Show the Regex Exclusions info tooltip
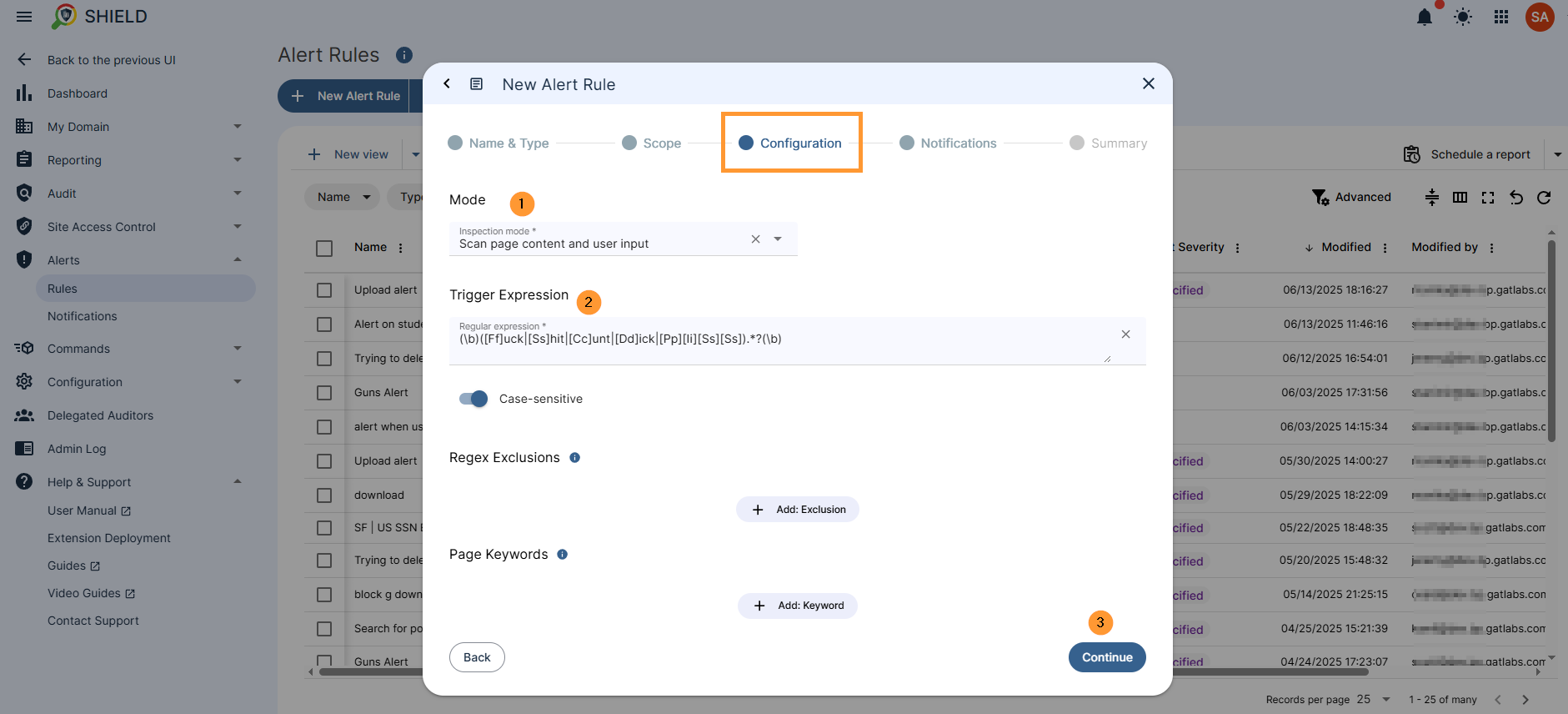The image size is (1568, 714). (574, 457)
